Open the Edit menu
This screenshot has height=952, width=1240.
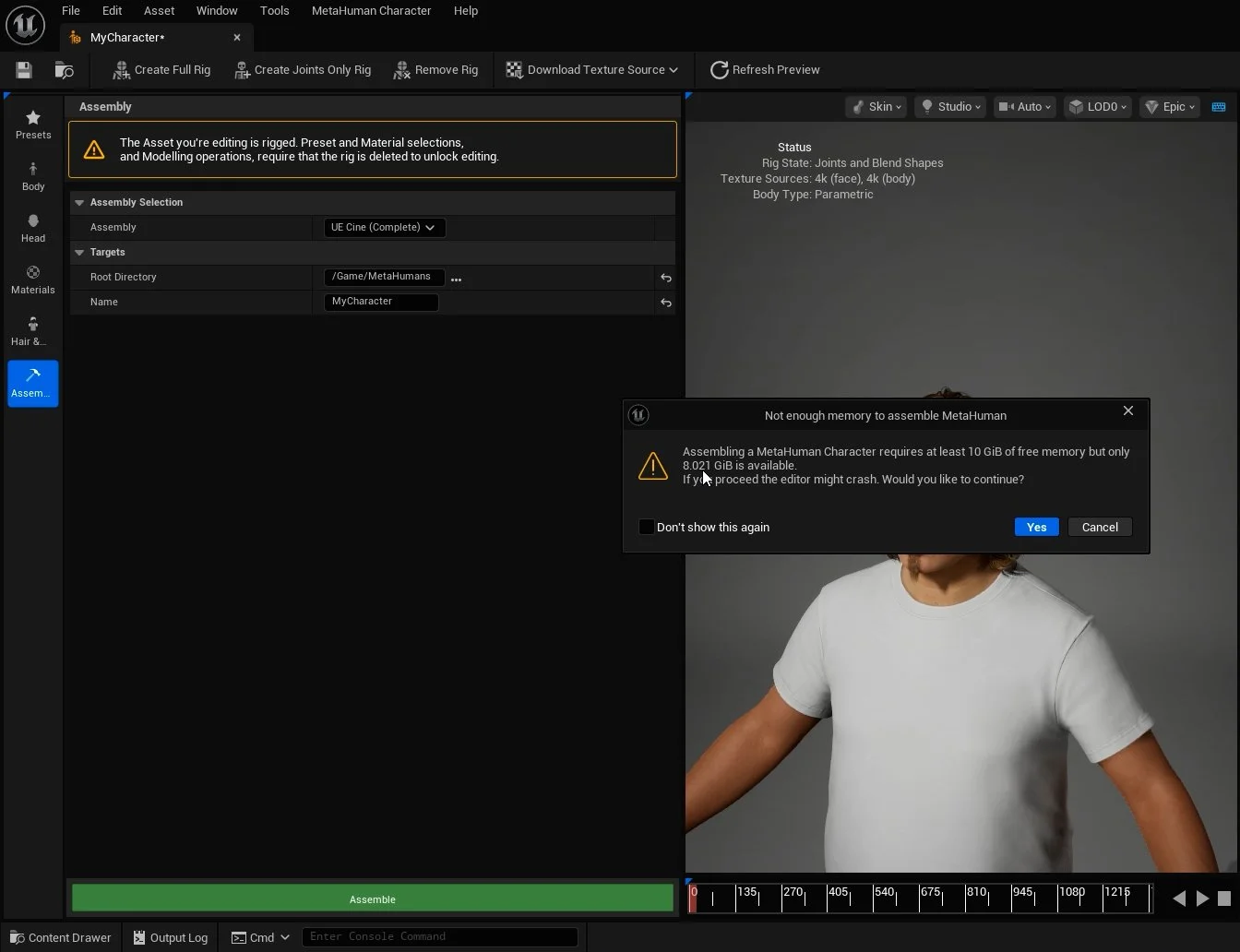112,10
